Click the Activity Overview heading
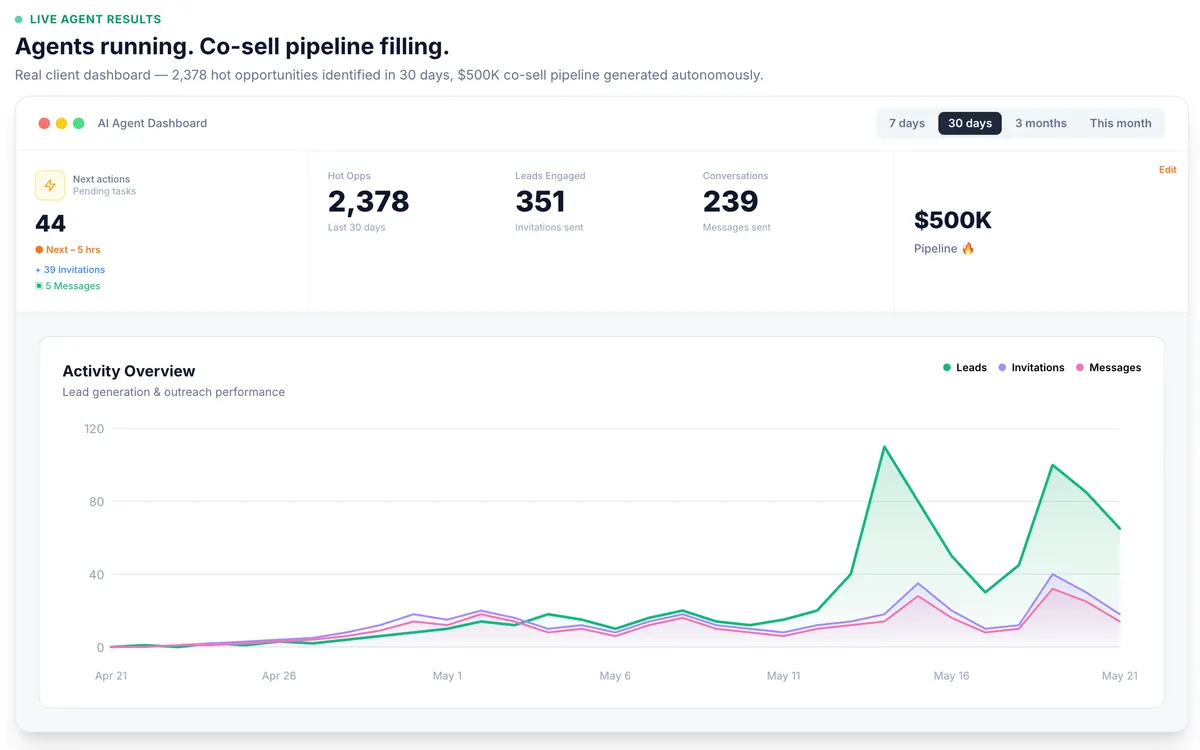The image size is (1200, 750). click(129, 371)
